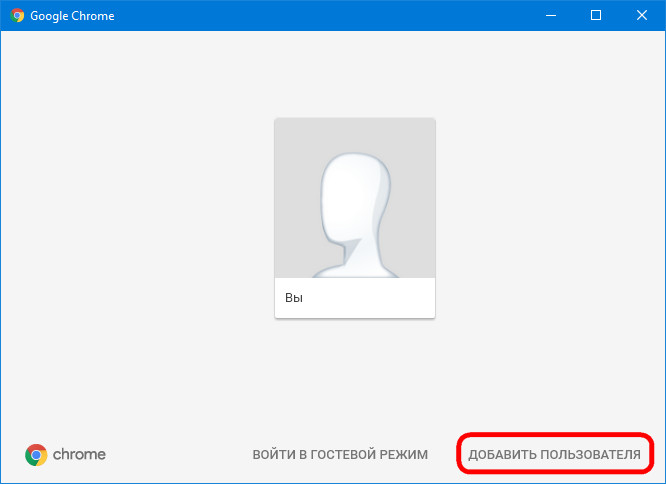Select the Вы profile avatar picture

coord(355,198)
